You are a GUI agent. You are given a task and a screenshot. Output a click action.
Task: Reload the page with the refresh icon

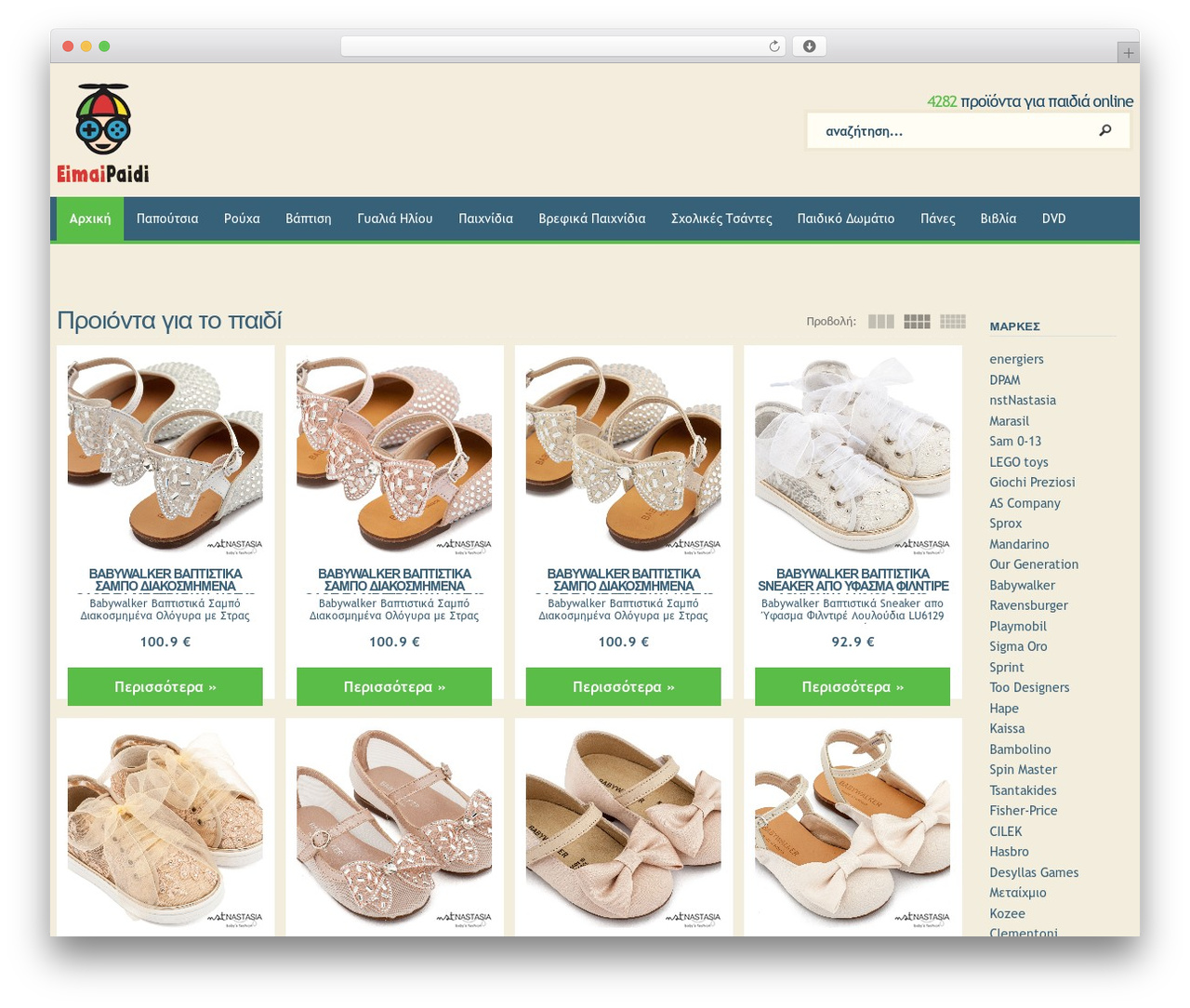(x=774, y=46)
